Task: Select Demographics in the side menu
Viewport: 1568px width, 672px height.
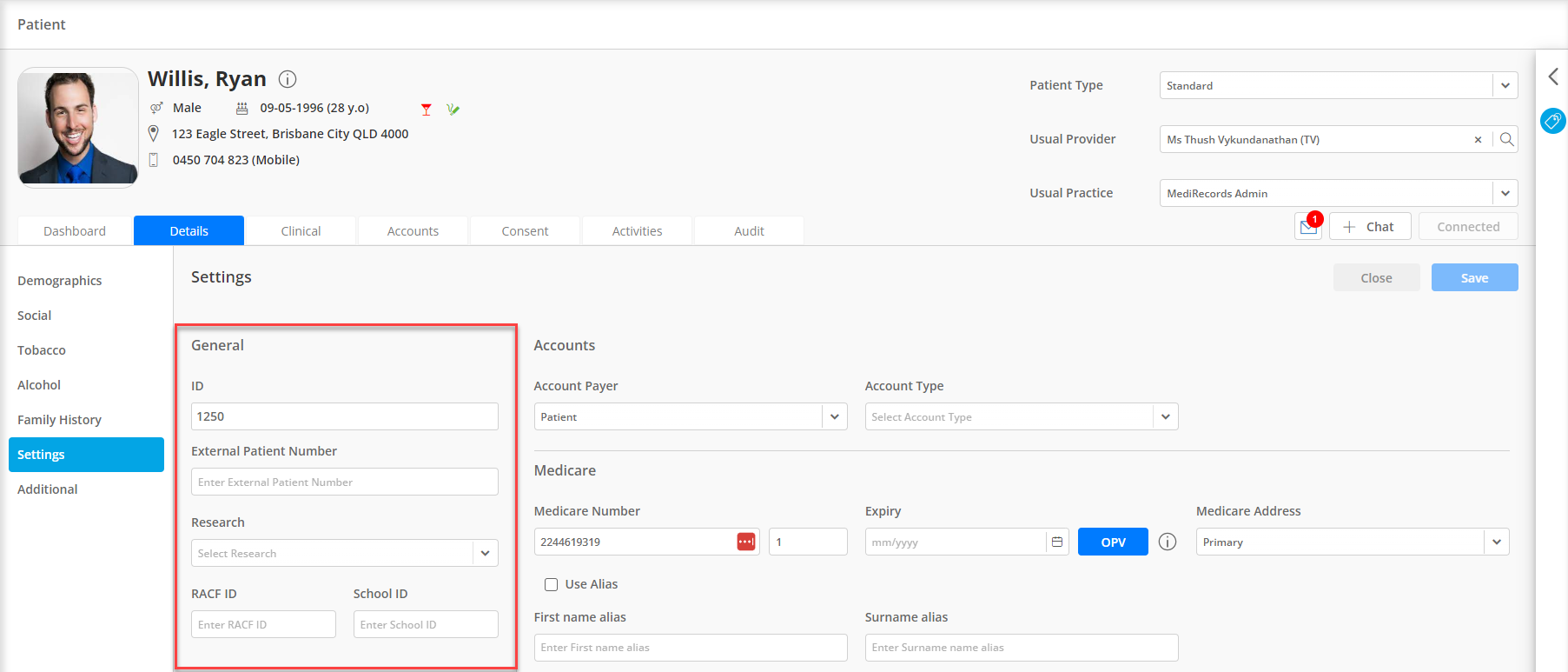Action: (x=86, y=281)
